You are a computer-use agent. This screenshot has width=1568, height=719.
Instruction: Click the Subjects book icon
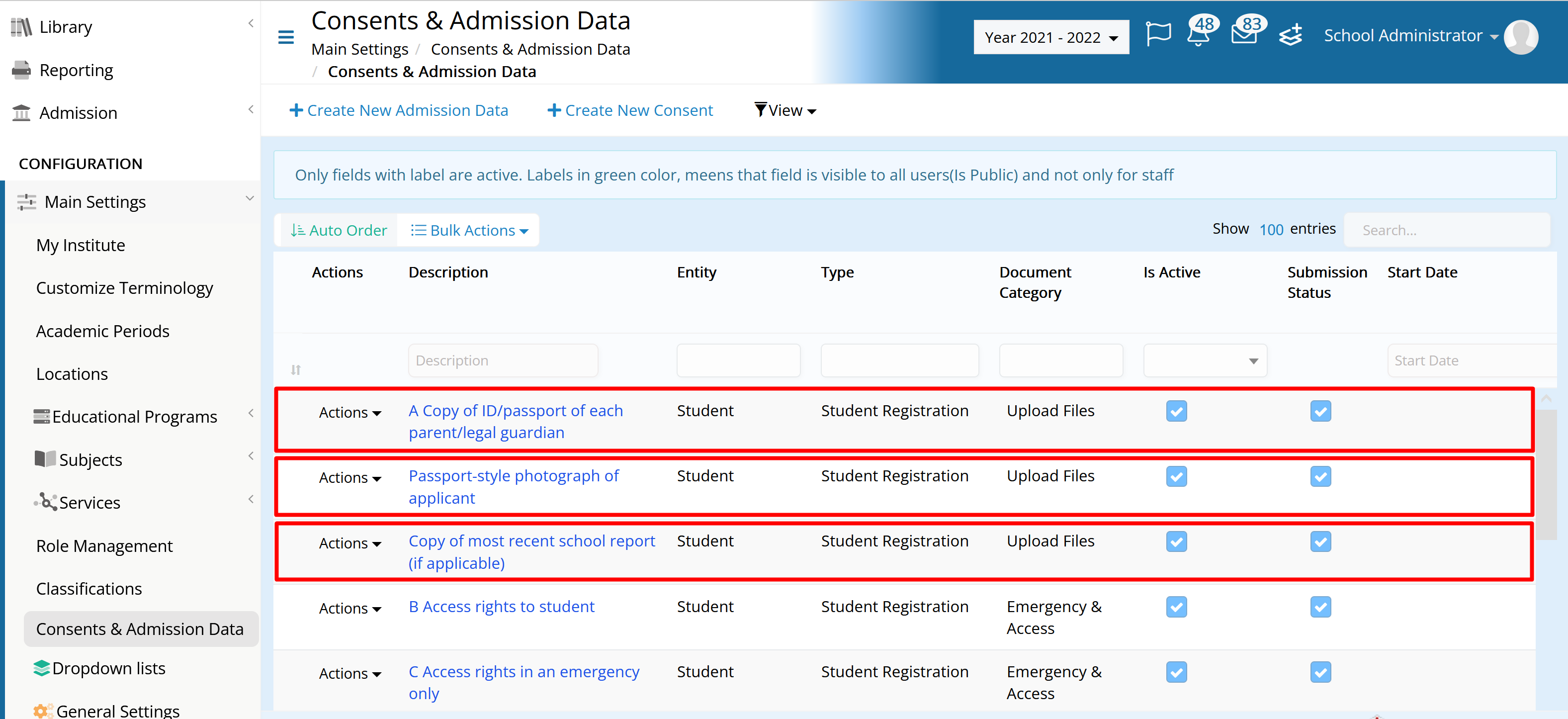click(x=45, y=459)
